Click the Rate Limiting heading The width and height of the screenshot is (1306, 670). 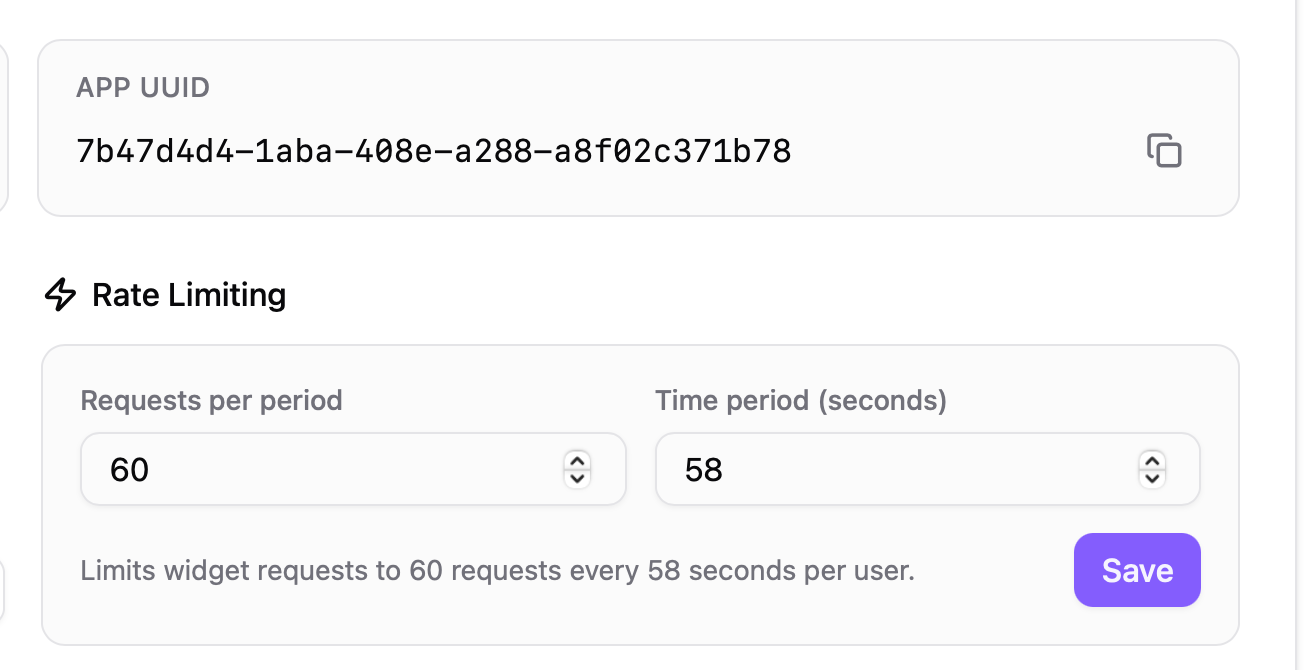(188, 294)
